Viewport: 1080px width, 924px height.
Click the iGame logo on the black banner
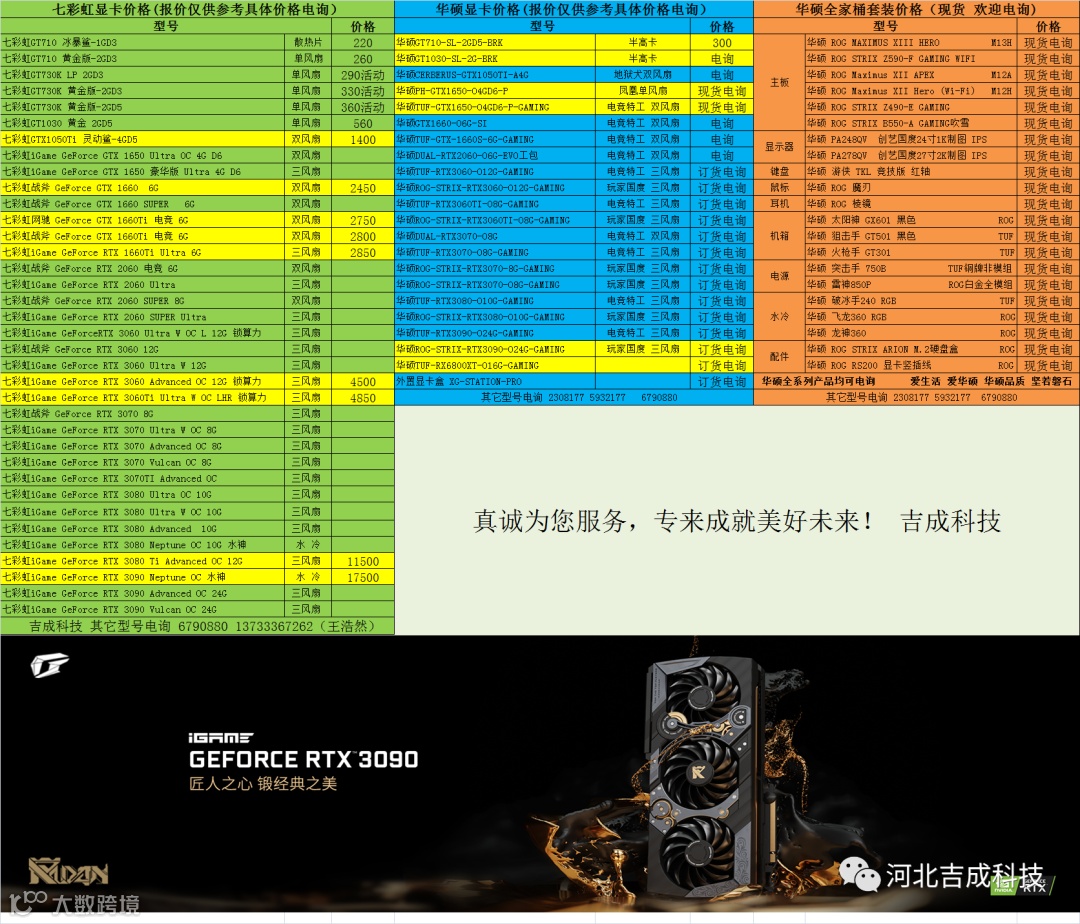[50, 665]
